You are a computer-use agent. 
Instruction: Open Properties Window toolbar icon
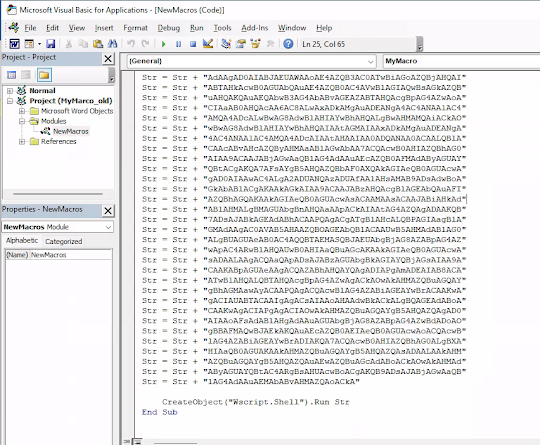coord(241,44)
